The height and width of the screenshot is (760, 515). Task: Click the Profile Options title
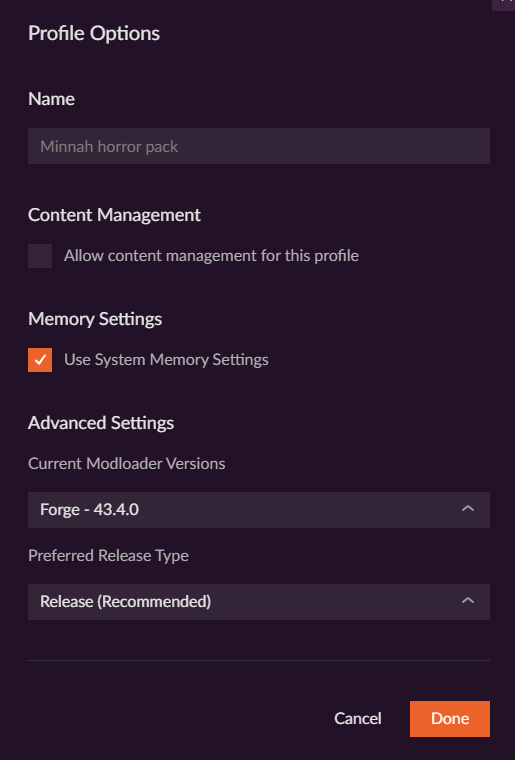coord(94,33)
